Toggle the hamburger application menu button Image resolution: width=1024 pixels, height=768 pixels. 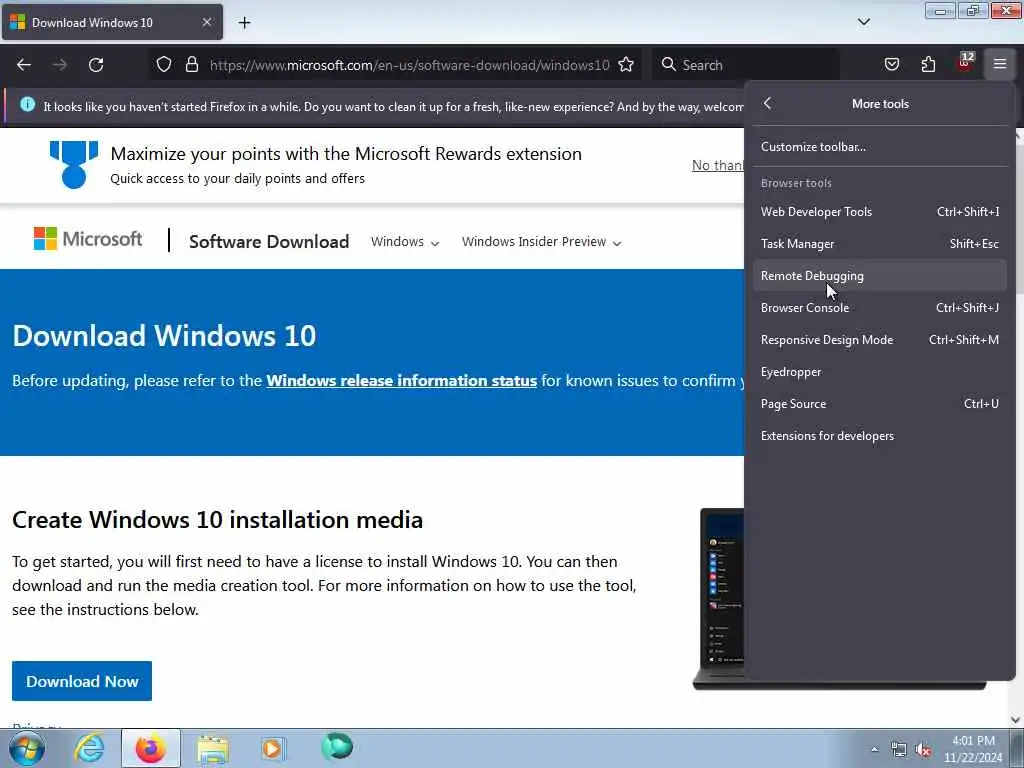[x=999, y=64]
